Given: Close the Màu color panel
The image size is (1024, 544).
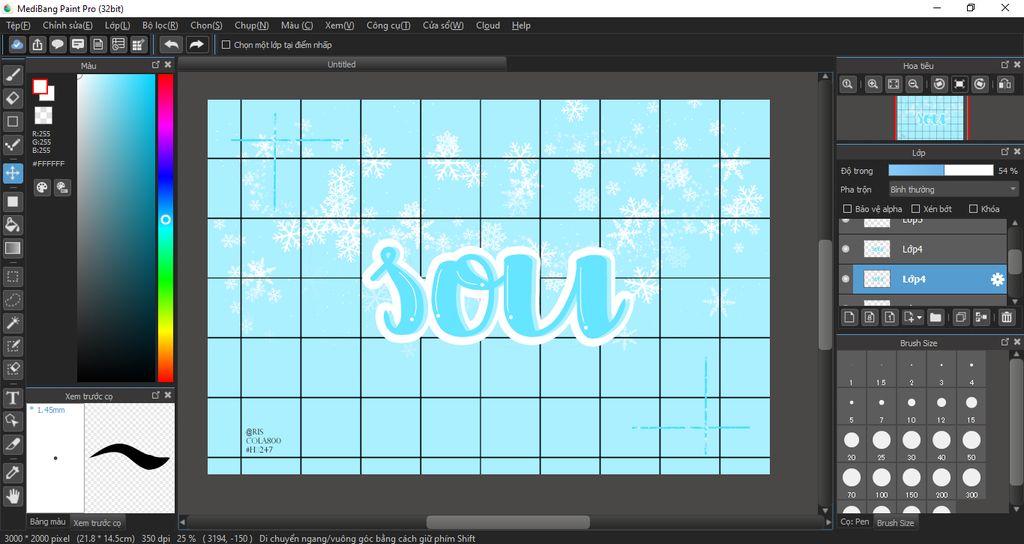Looking at the screenshot, I should pyautogui.click(x=168, y=65).
